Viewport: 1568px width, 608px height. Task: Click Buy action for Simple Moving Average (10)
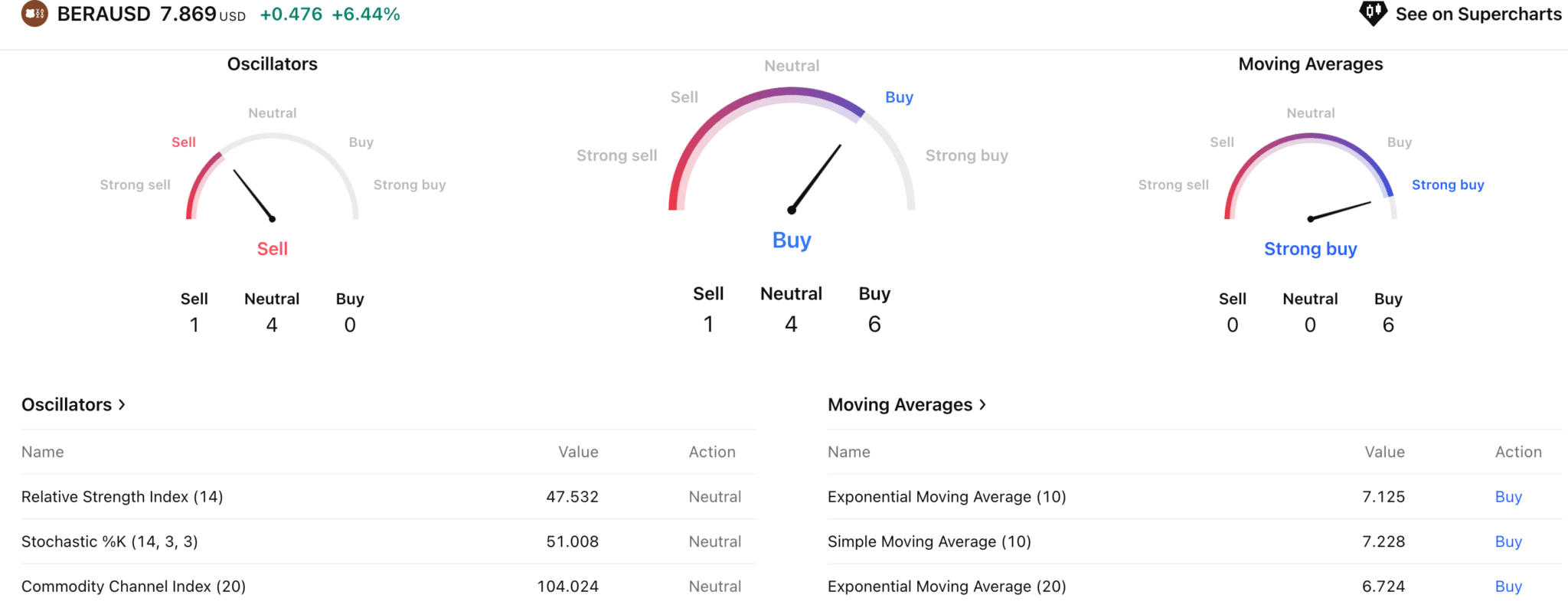pyautogui.click(x=1508, y=541)
